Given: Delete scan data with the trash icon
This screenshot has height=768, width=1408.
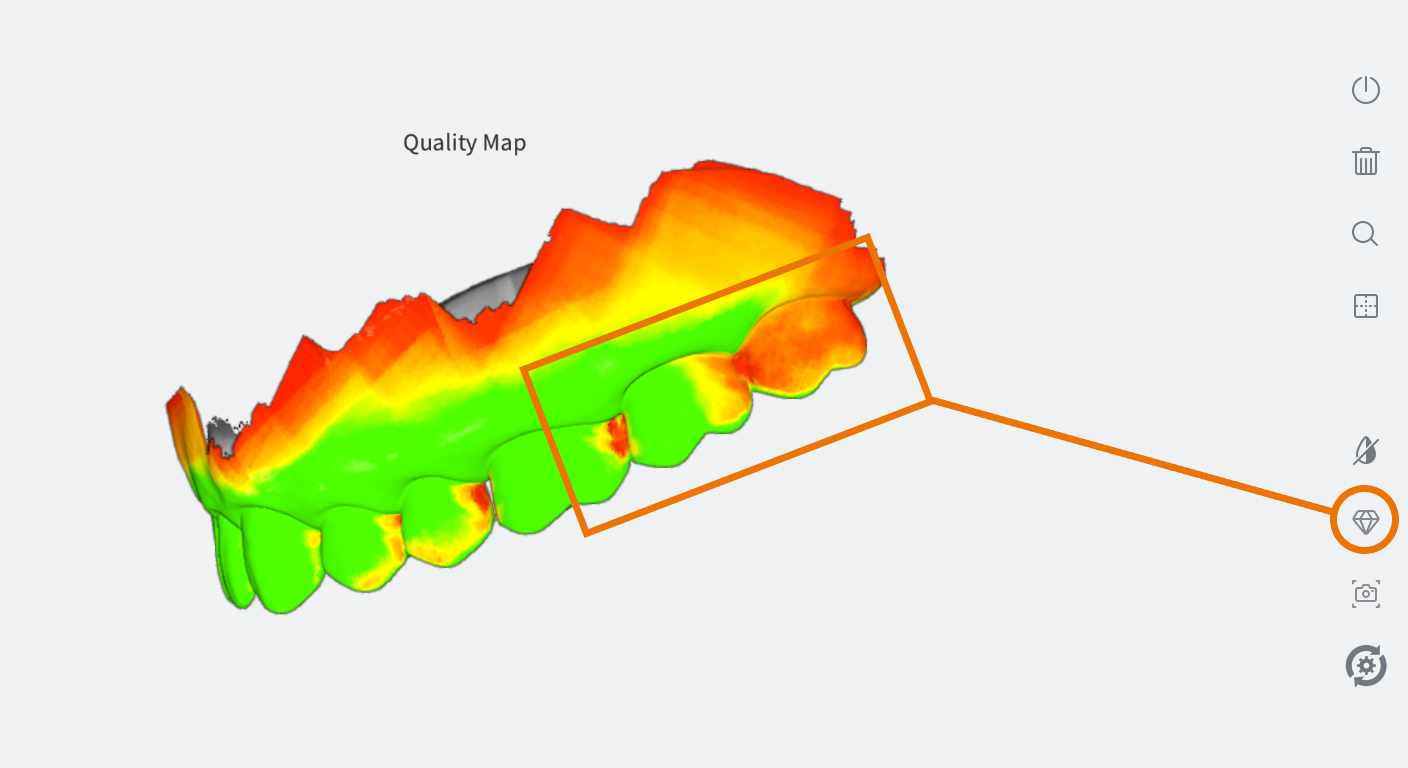Looking at the screenshot, I should [x=1365, y=161].
